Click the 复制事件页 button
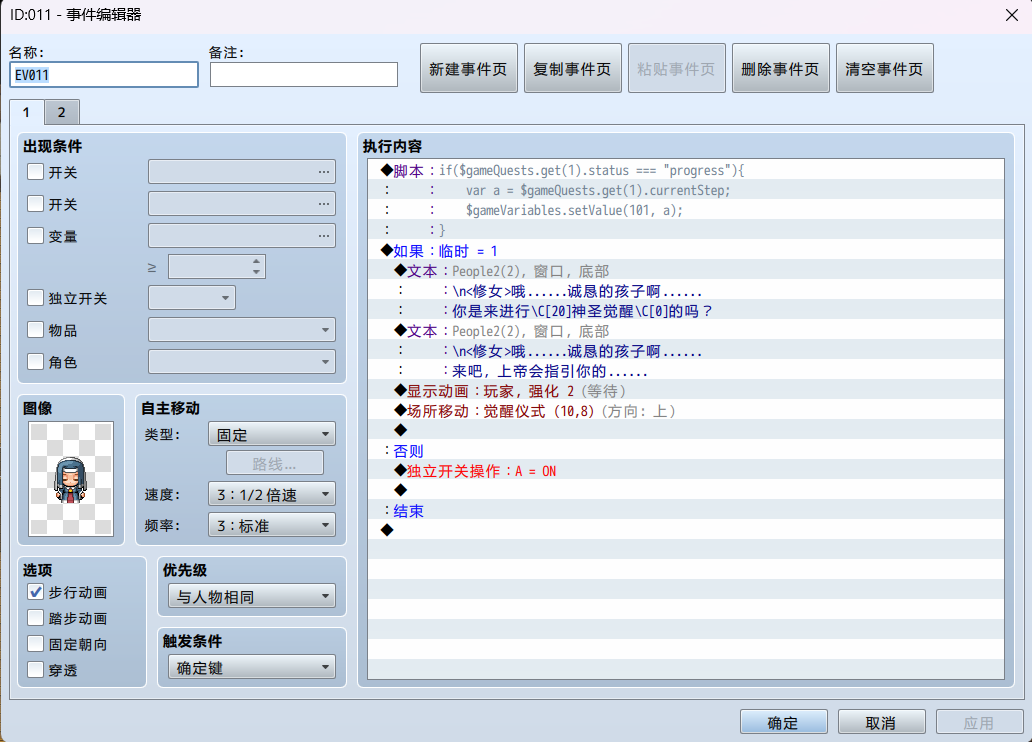Viewport: 1032px width, 742px height. (x=573, y=68)
